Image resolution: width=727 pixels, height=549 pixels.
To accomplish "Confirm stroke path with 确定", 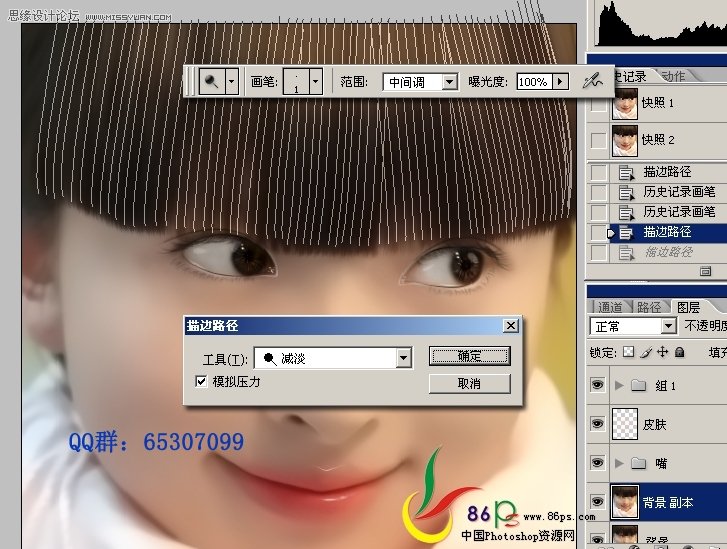I will 469,356.
